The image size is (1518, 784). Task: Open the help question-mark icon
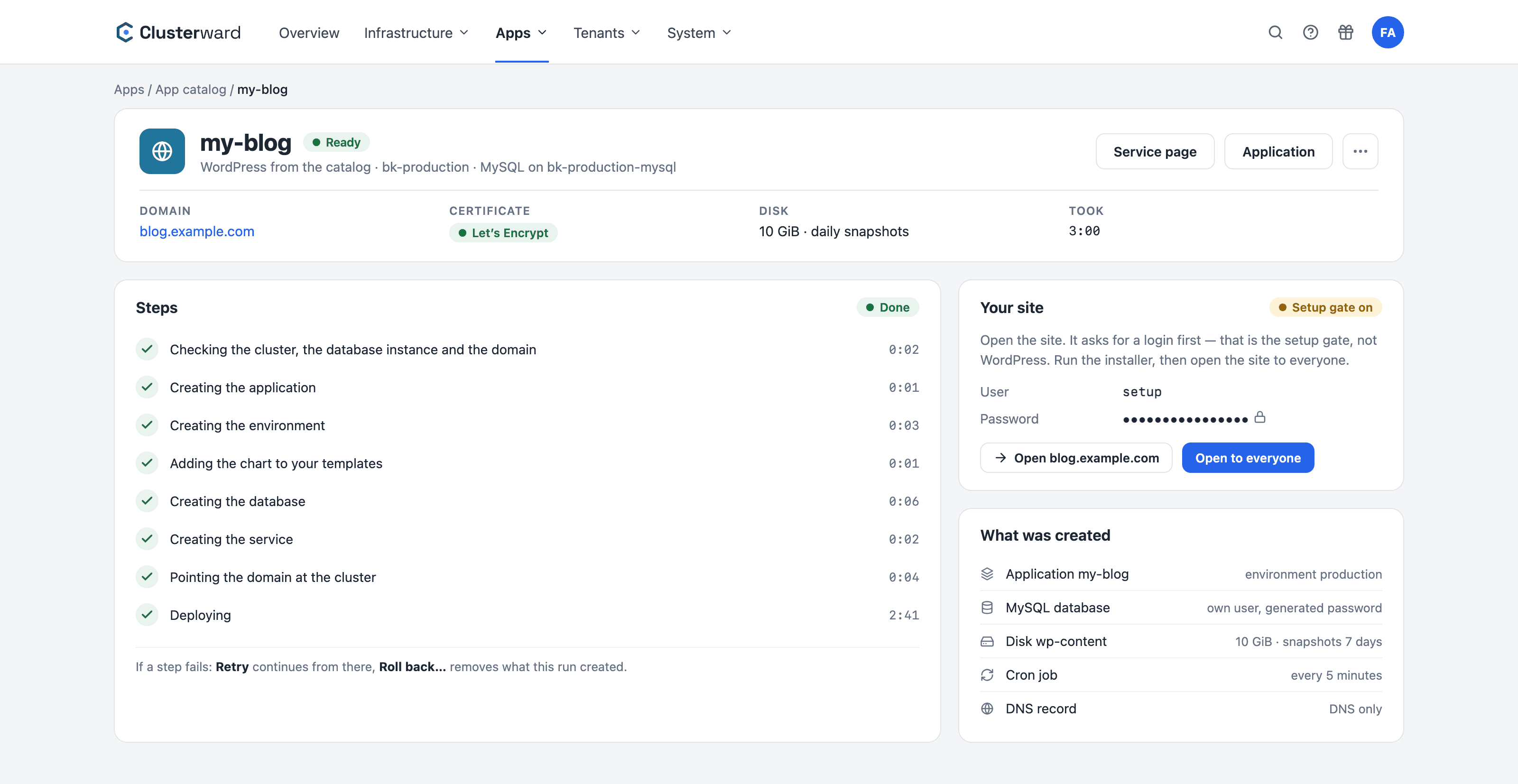click(x=1311, y=32)
